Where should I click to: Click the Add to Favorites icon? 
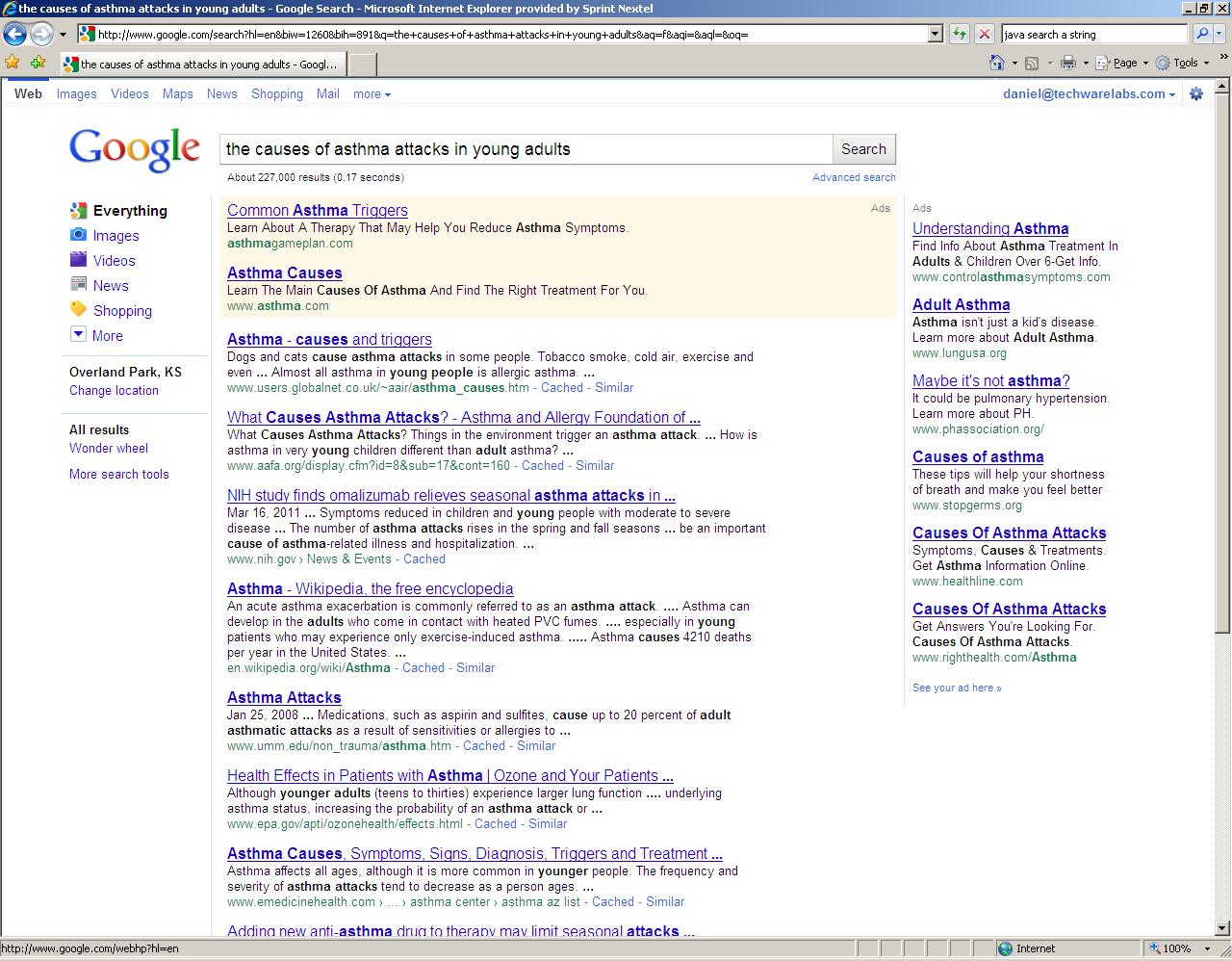[x=38, y=63]
